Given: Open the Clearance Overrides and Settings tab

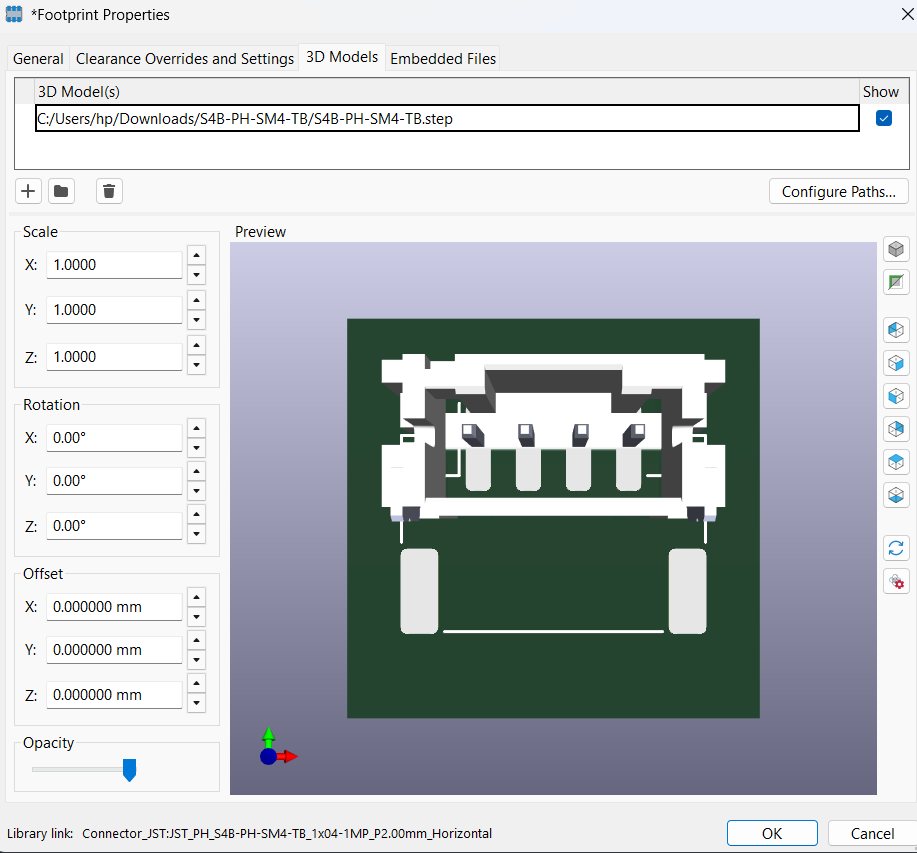Looking at the screenshot, I should click(x=184, y=58).
